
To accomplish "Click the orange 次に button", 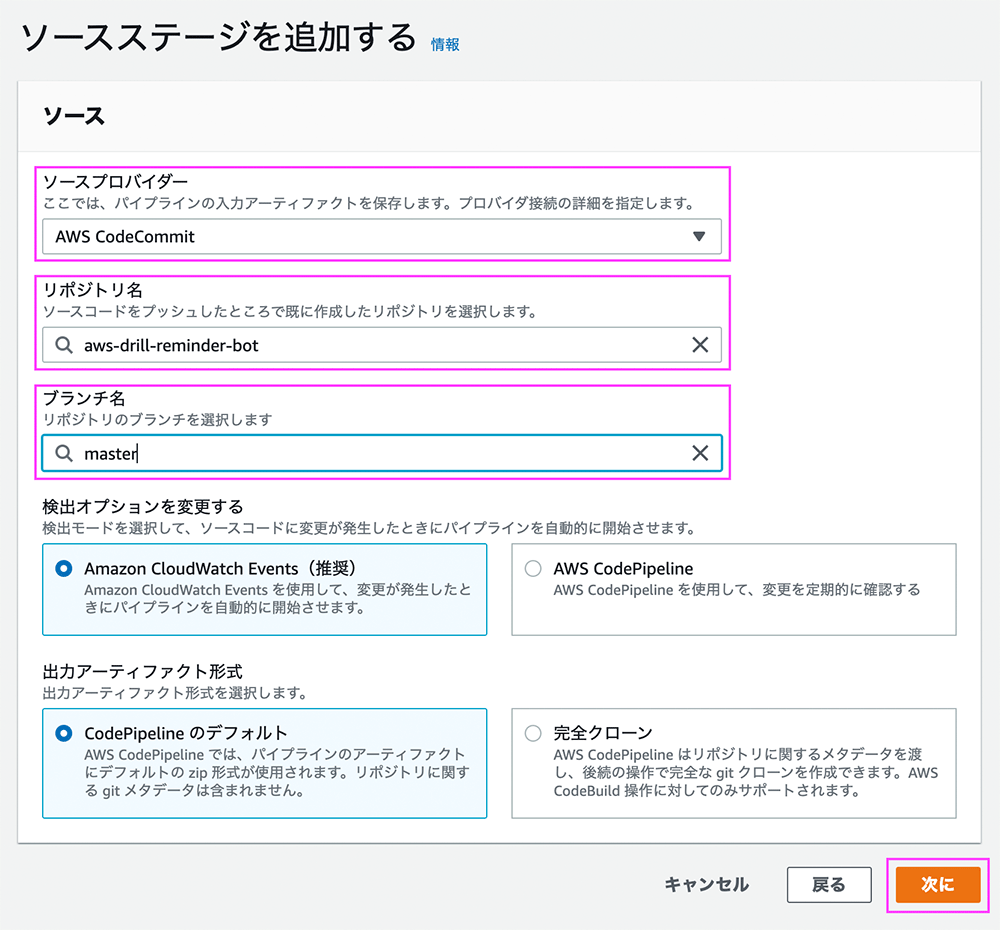I will coord(938,885).
